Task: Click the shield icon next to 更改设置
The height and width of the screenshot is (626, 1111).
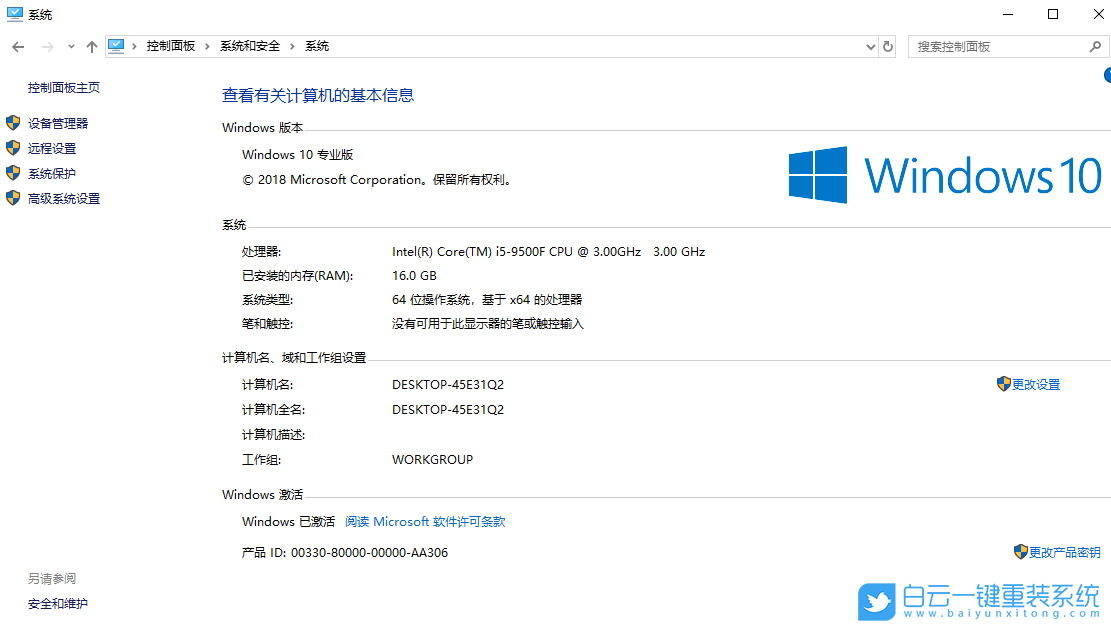Action: (x=1004, y=383)
